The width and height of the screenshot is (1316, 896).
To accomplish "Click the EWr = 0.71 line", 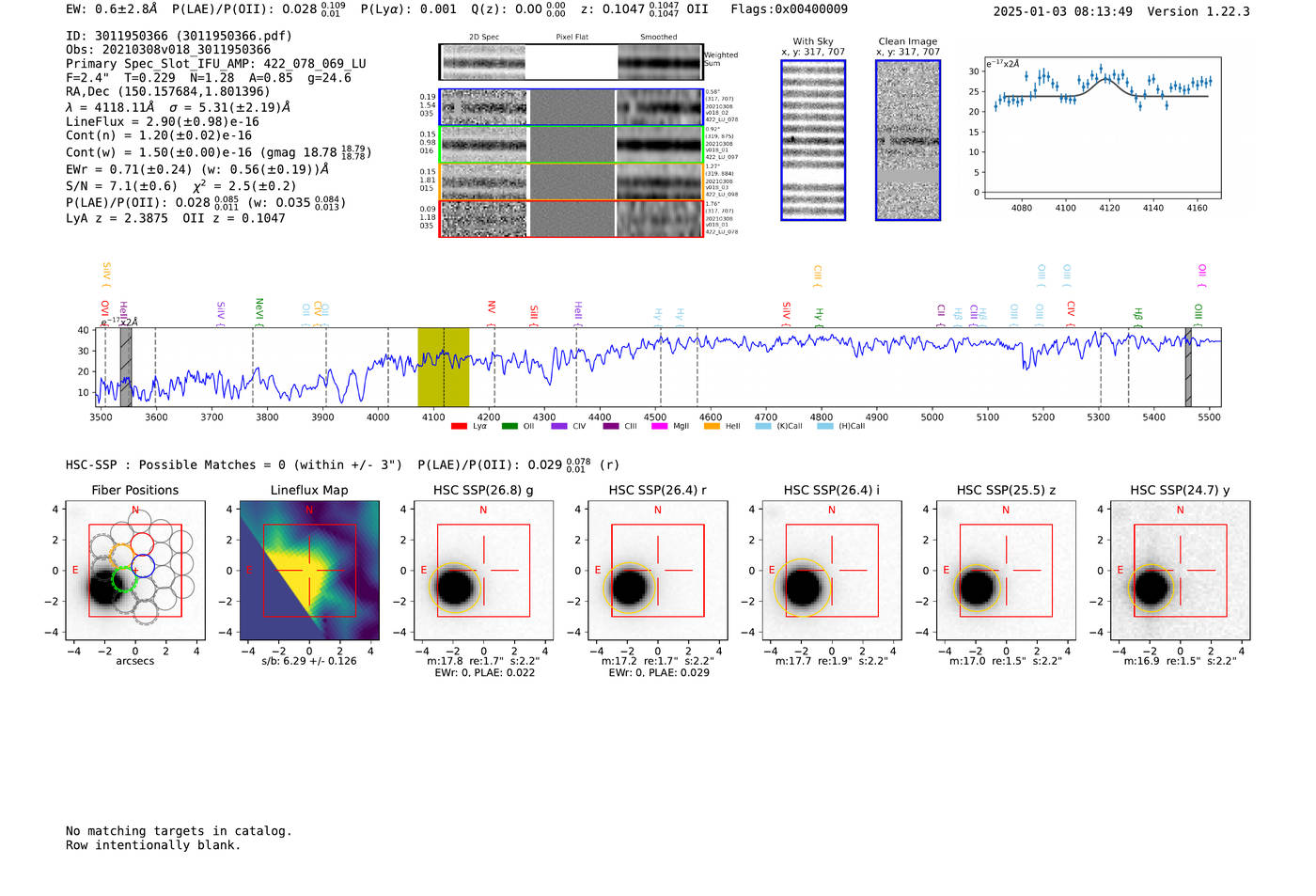I will click(x=197, y=169).
